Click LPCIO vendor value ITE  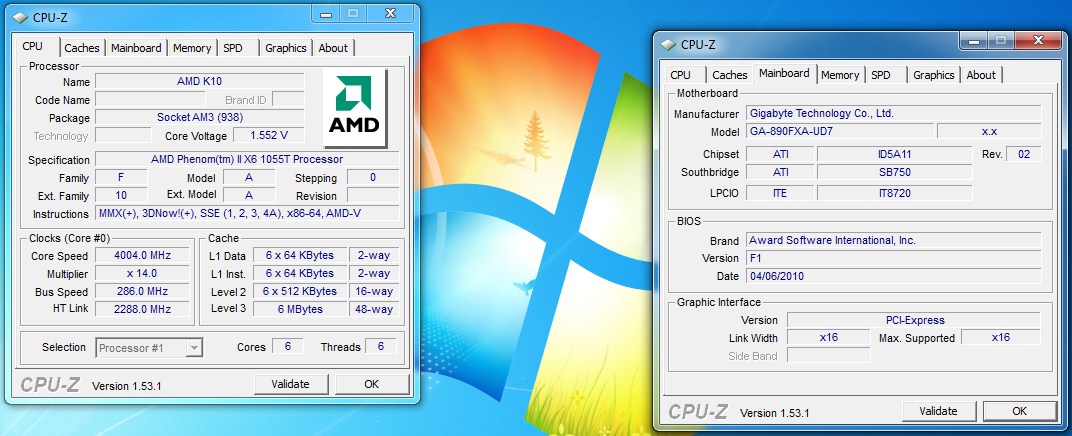780,193
